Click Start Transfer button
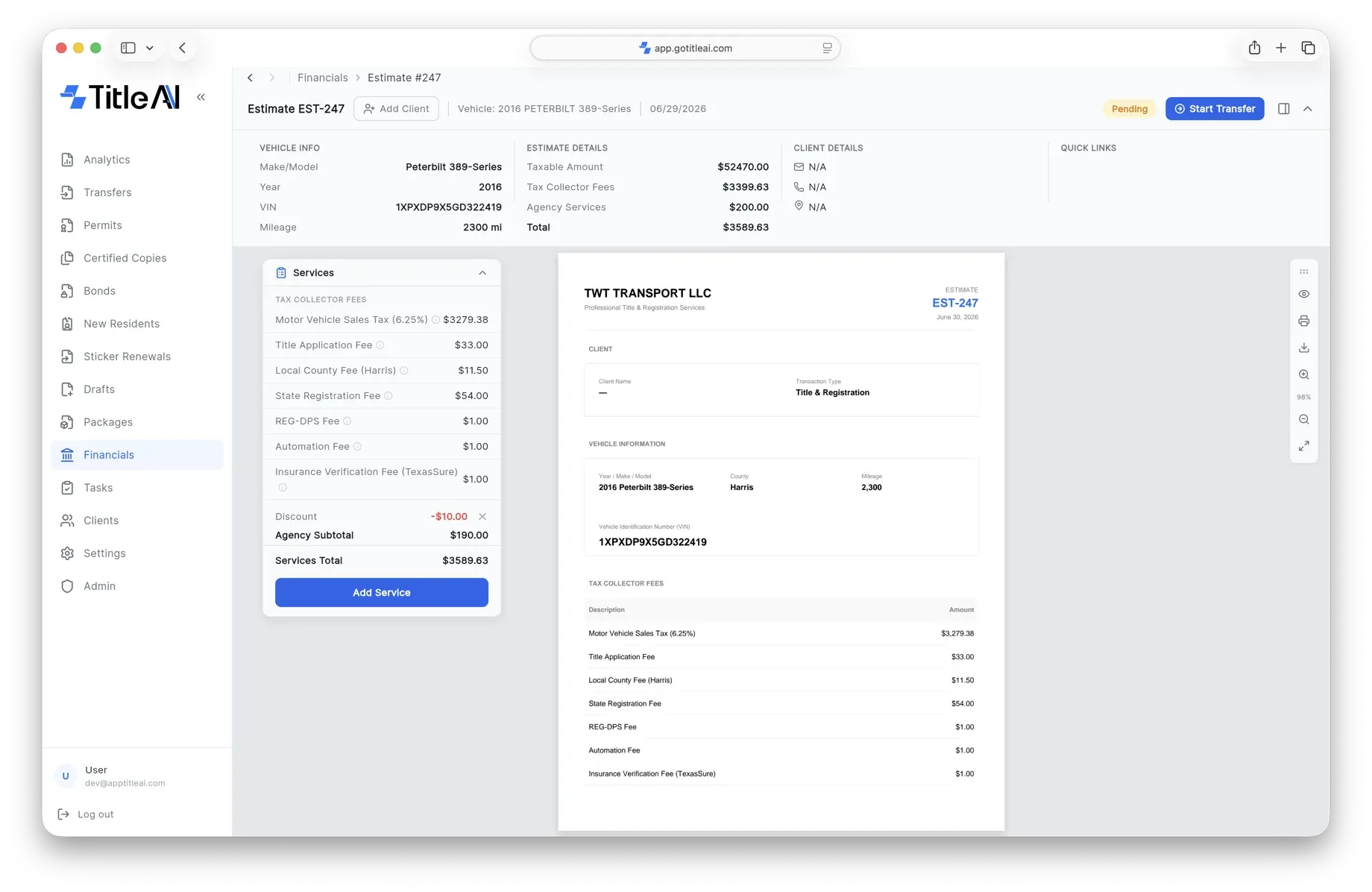Viewport: 1372px width, 892px height. [1215, 109]
